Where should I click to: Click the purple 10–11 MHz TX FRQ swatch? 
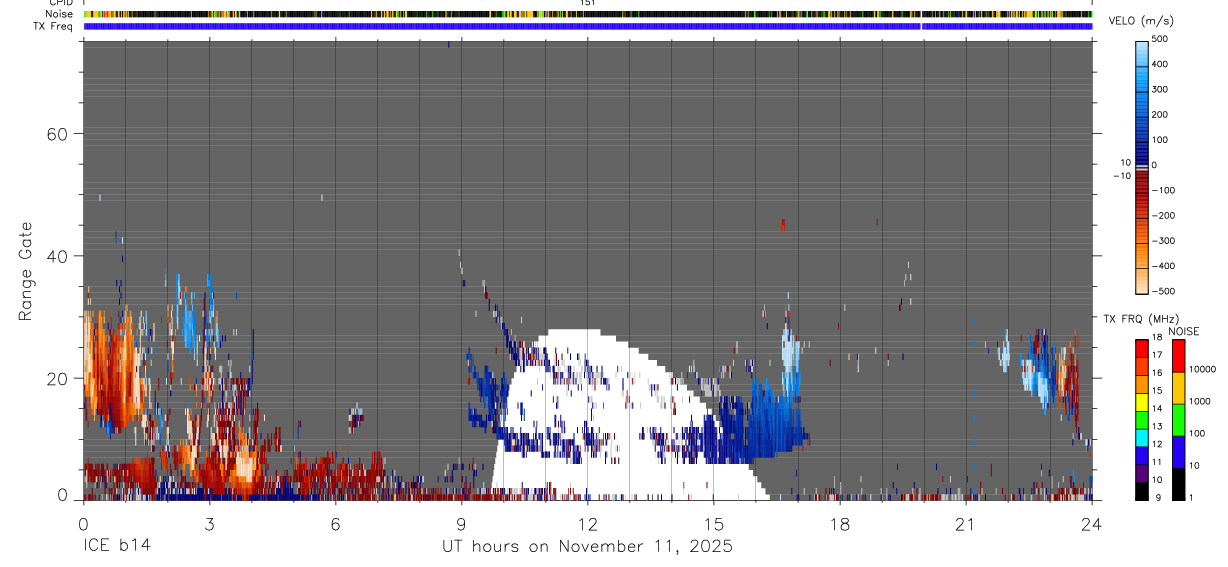pos(1142,472)
